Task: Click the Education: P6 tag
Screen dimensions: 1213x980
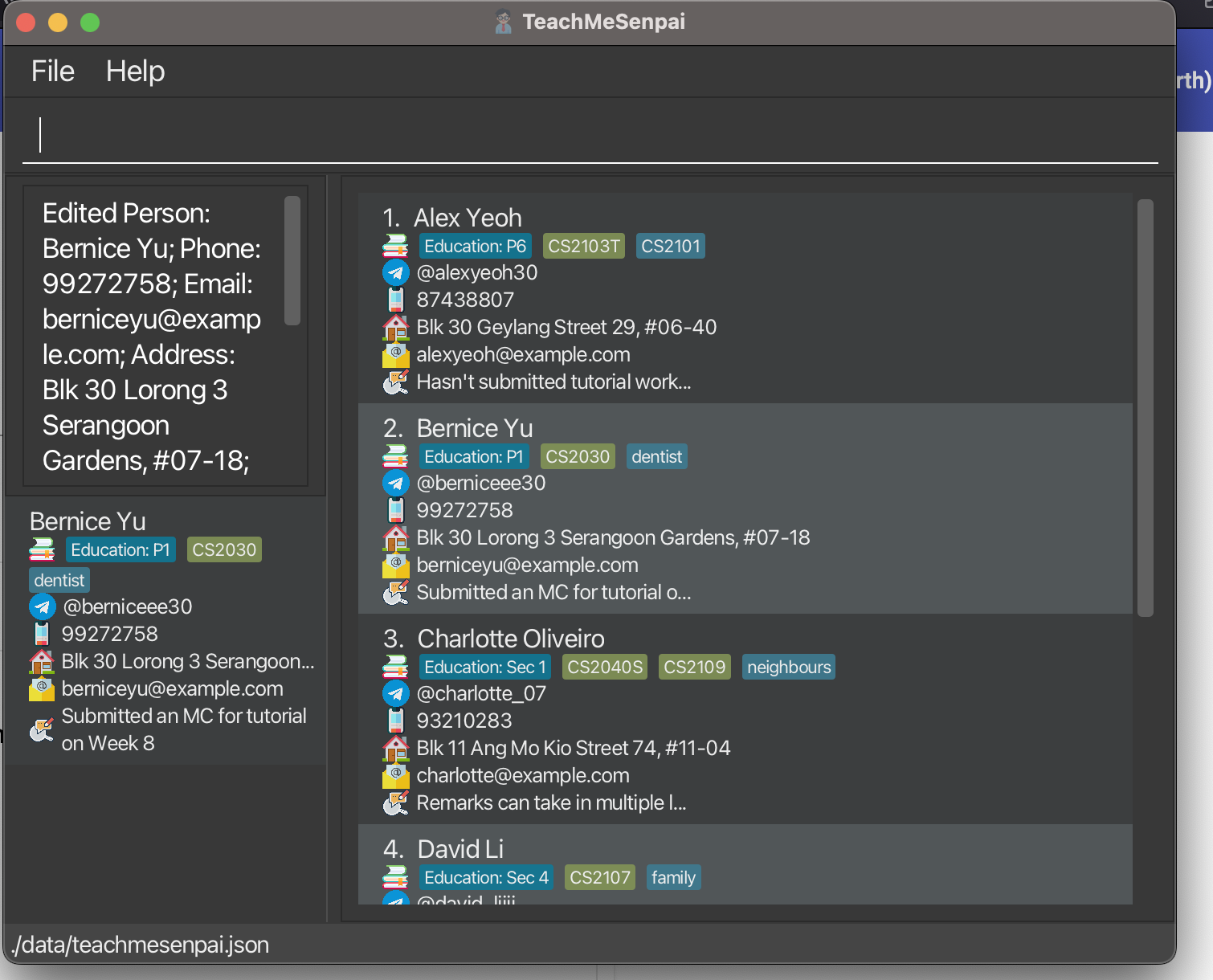Action: pyautogui.click(x=475, y=246)
